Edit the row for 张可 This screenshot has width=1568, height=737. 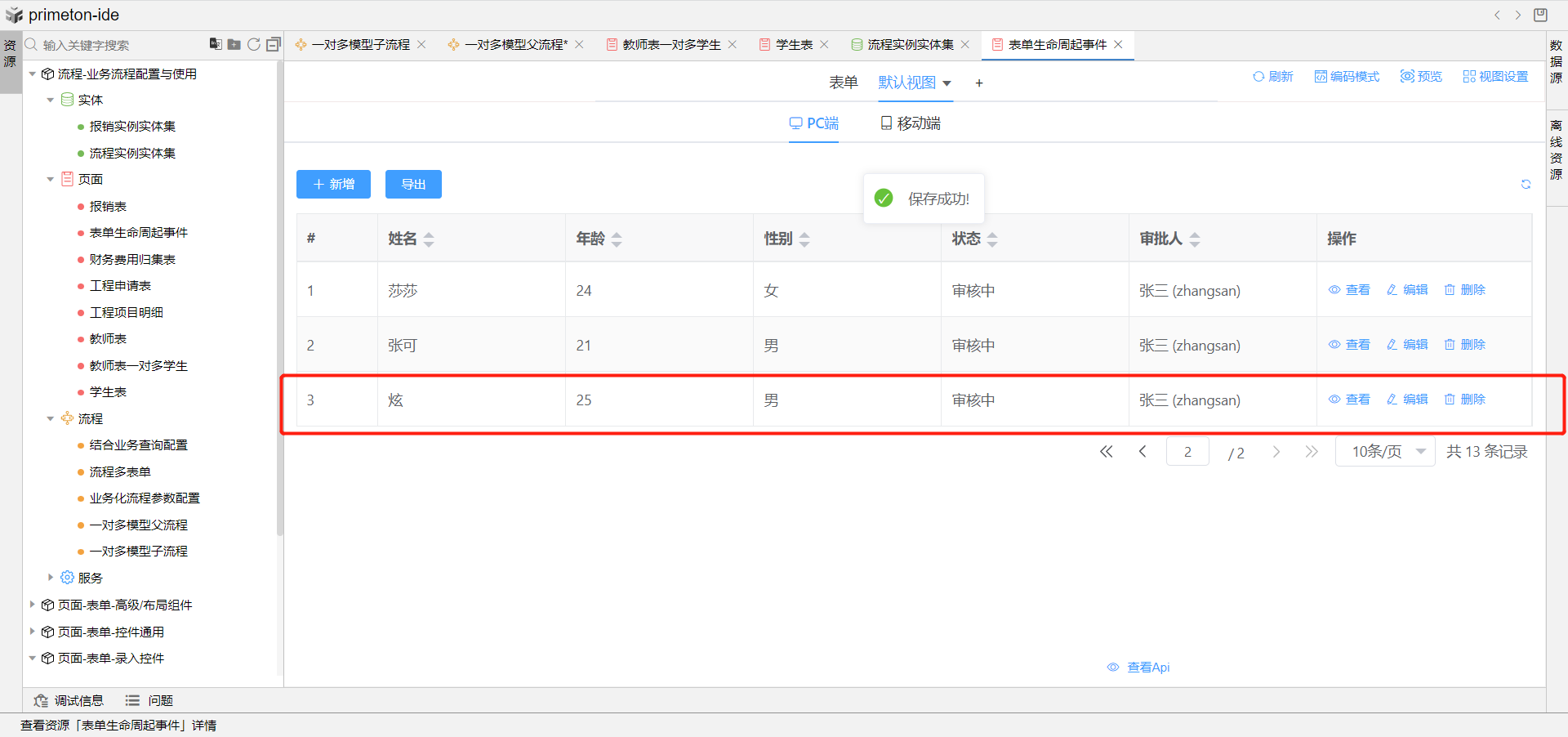tap(1407, 345)
